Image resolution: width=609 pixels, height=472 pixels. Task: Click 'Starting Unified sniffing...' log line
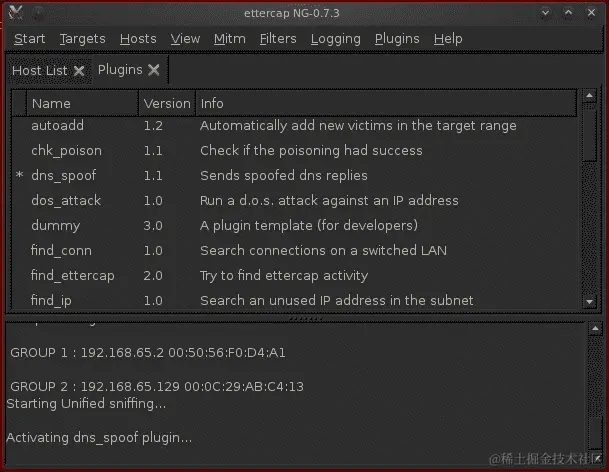tap(86, 404)
